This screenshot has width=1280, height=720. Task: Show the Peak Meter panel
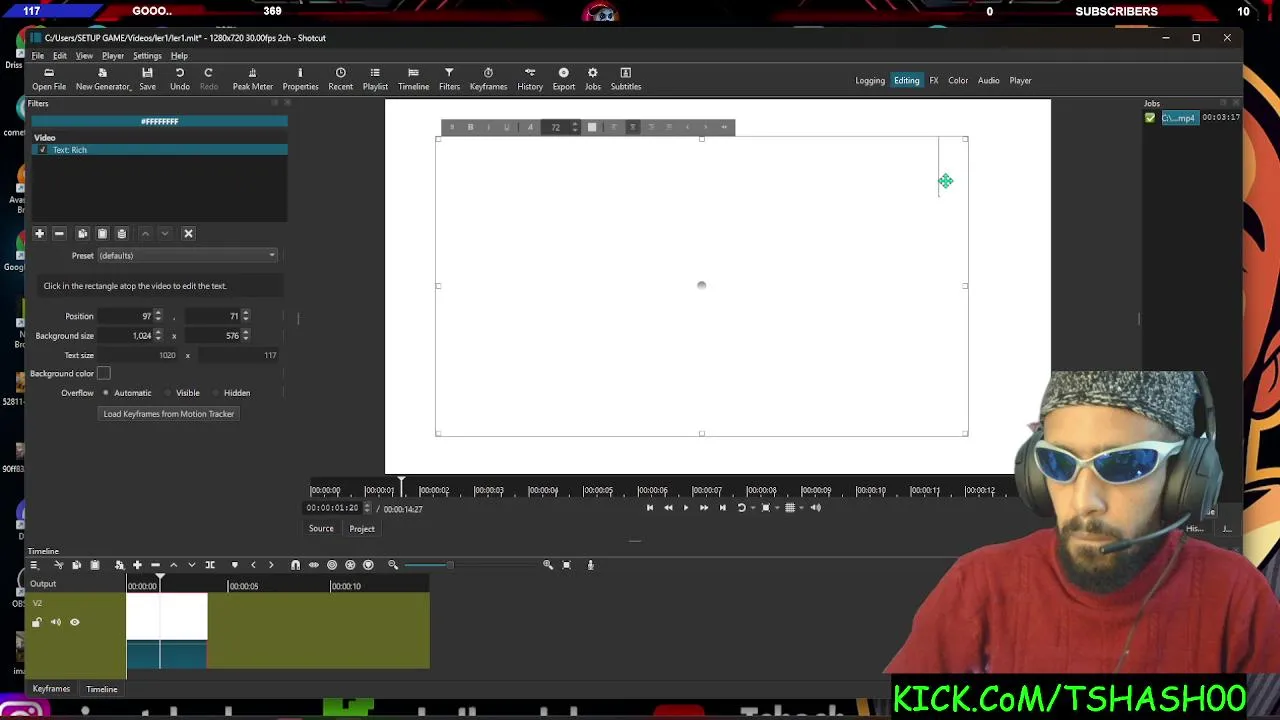(252, 79)
